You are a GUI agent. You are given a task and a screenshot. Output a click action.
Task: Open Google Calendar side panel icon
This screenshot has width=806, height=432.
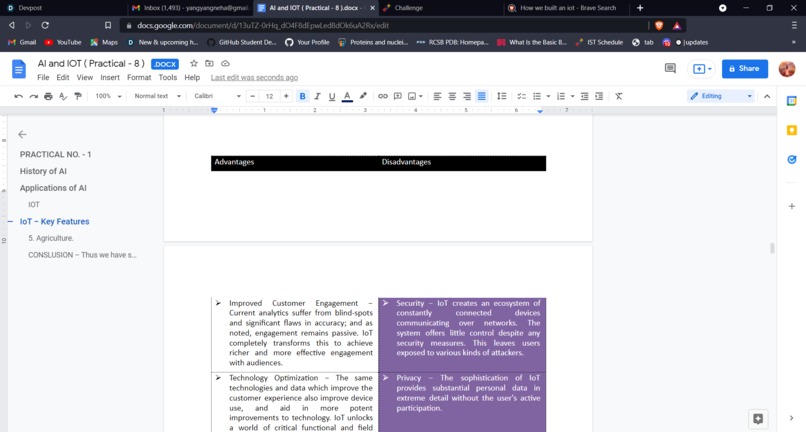(792, 101)
